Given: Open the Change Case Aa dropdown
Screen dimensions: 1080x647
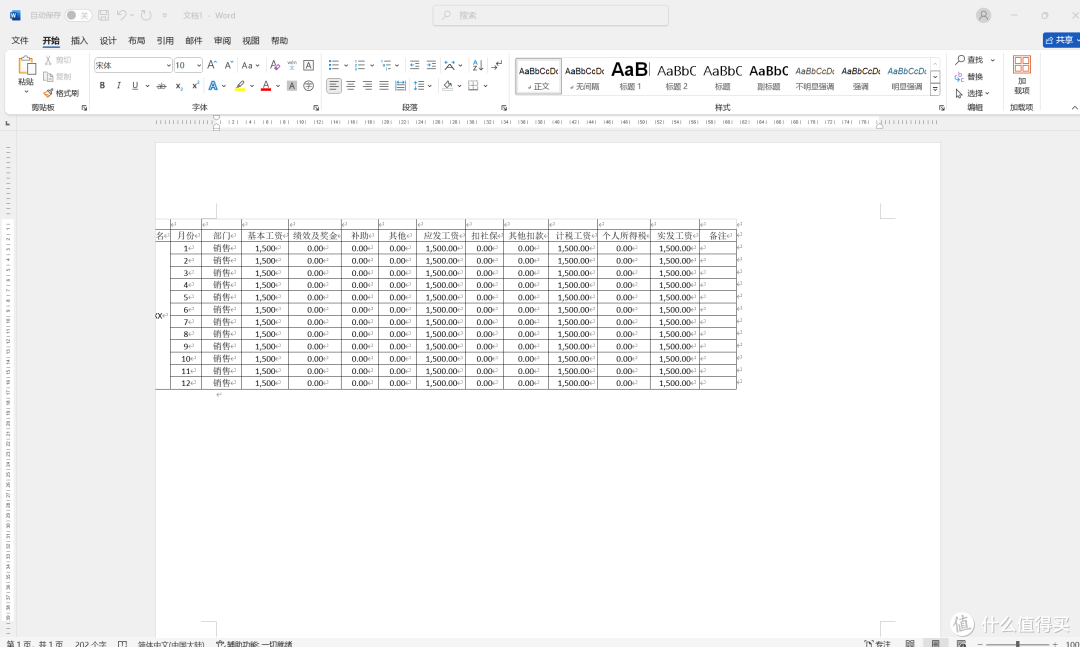Looking at the screenshot, I should [x=250, y=65].
